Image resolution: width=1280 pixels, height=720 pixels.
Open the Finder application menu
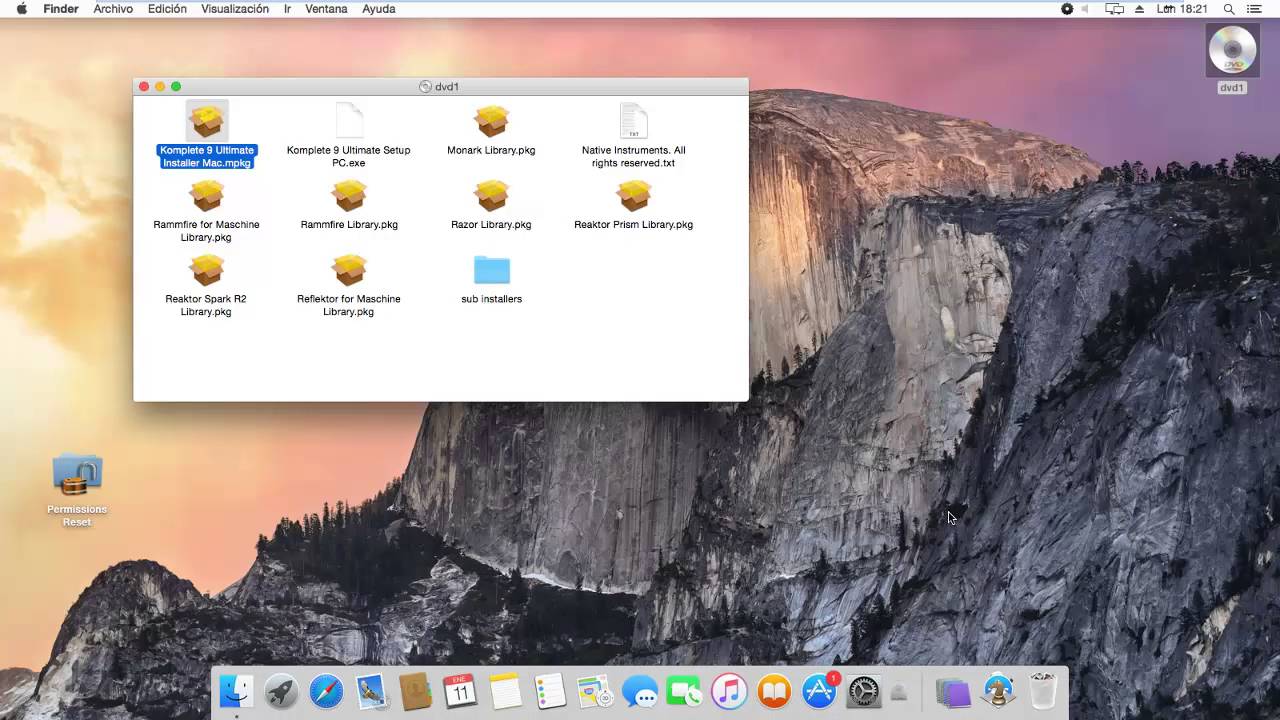61,9
